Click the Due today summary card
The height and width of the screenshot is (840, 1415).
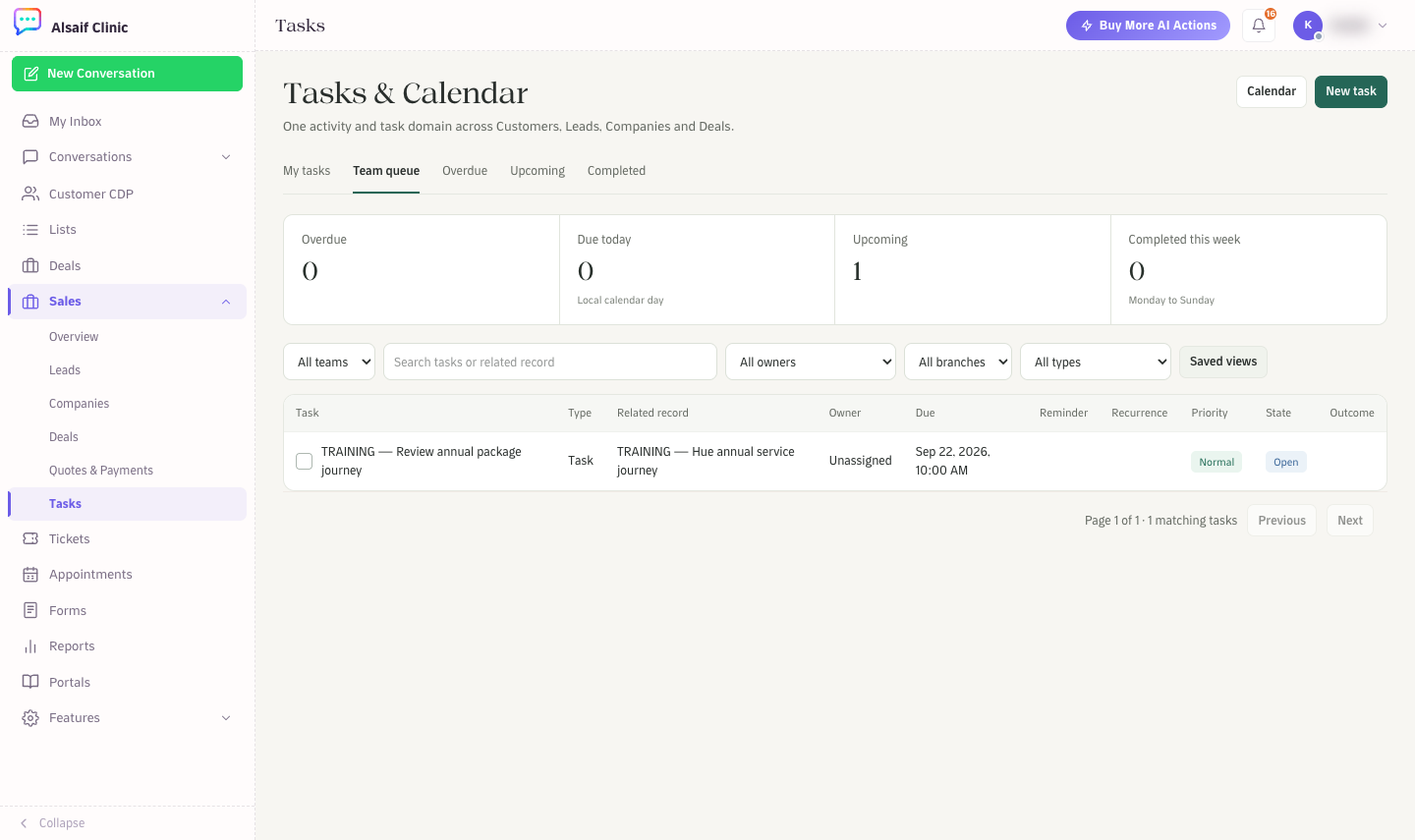[x=698, y=269]
